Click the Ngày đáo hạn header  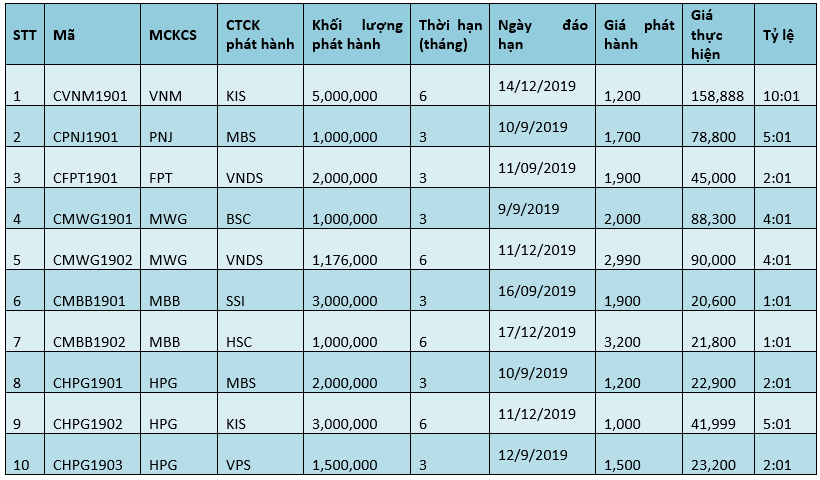pyautogui.click(x=542, y=35)
